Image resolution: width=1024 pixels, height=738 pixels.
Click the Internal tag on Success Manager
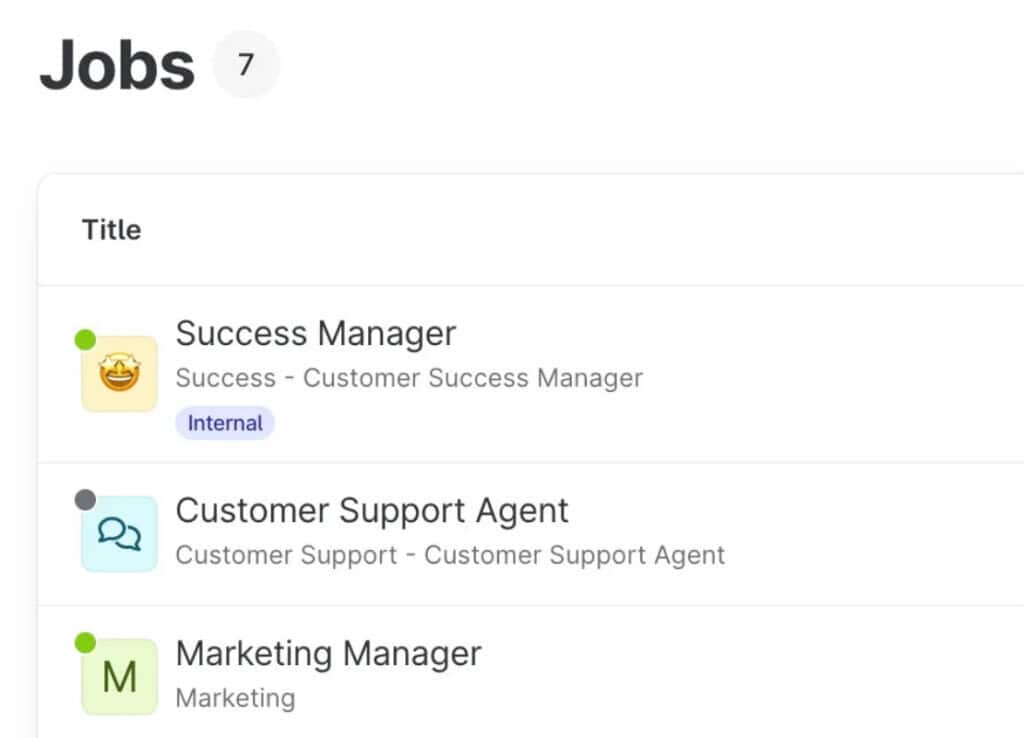[225, 423]
